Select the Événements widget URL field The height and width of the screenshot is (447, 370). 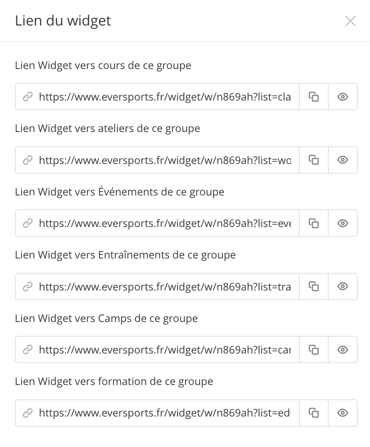point(157,223)
